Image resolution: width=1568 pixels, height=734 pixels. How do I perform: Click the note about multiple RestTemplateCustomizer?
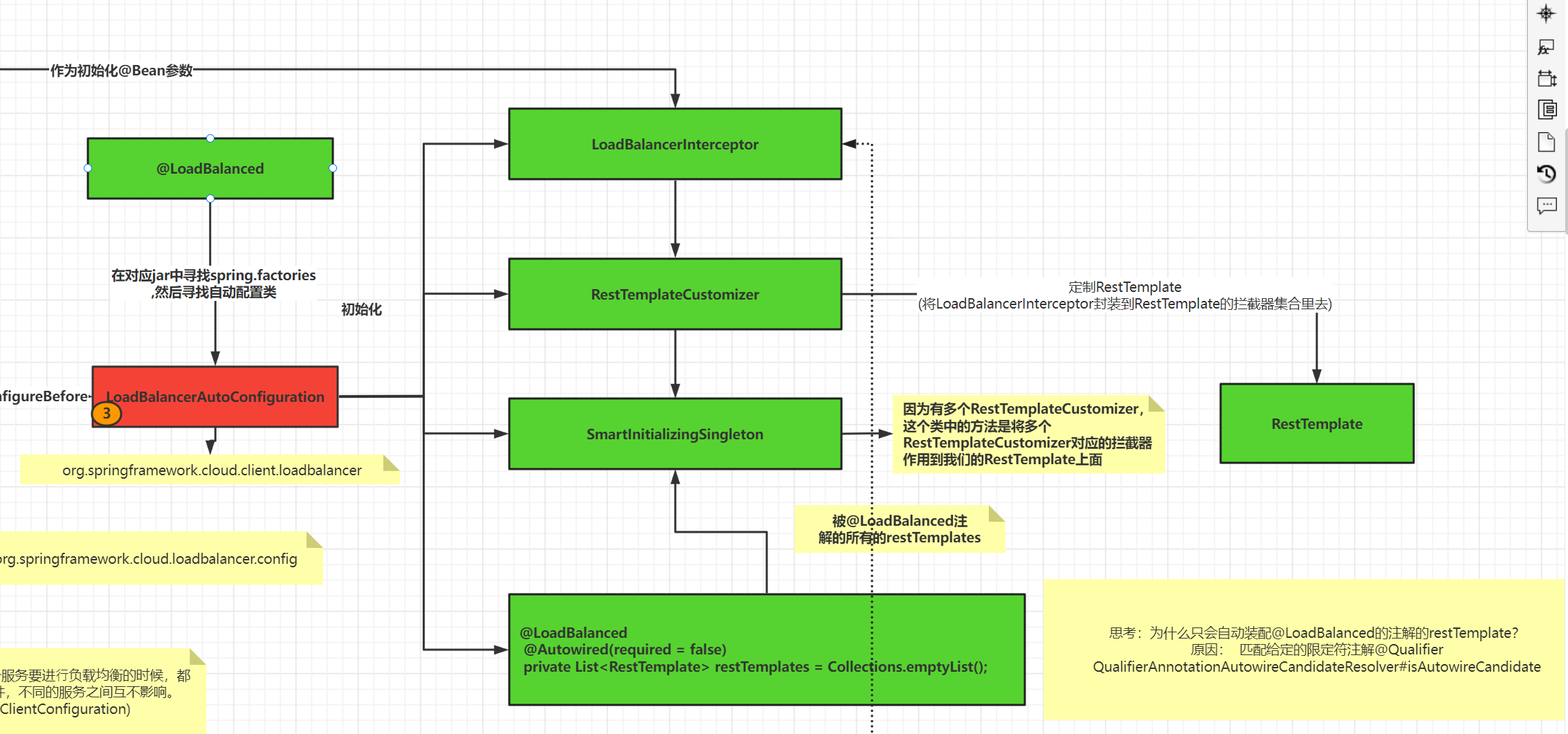tap(1028, 434)
